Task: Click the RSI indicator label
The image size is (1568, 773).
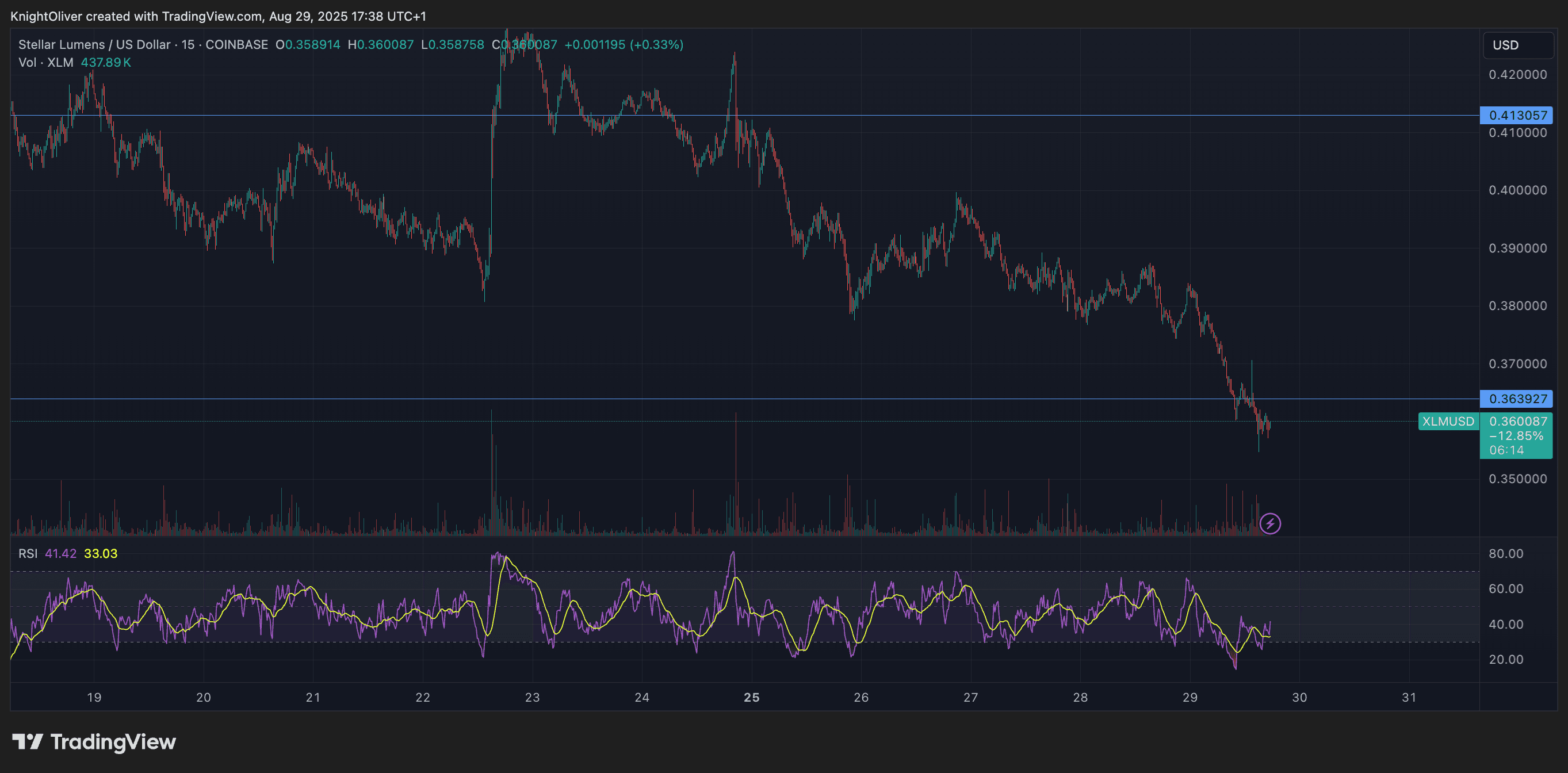Action: pos(28,554)
